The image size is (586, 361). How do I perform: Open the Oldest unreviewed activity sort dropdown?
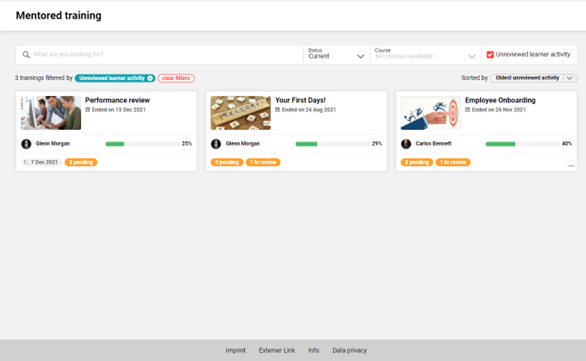pyautogui.click(x=534, y=78)
